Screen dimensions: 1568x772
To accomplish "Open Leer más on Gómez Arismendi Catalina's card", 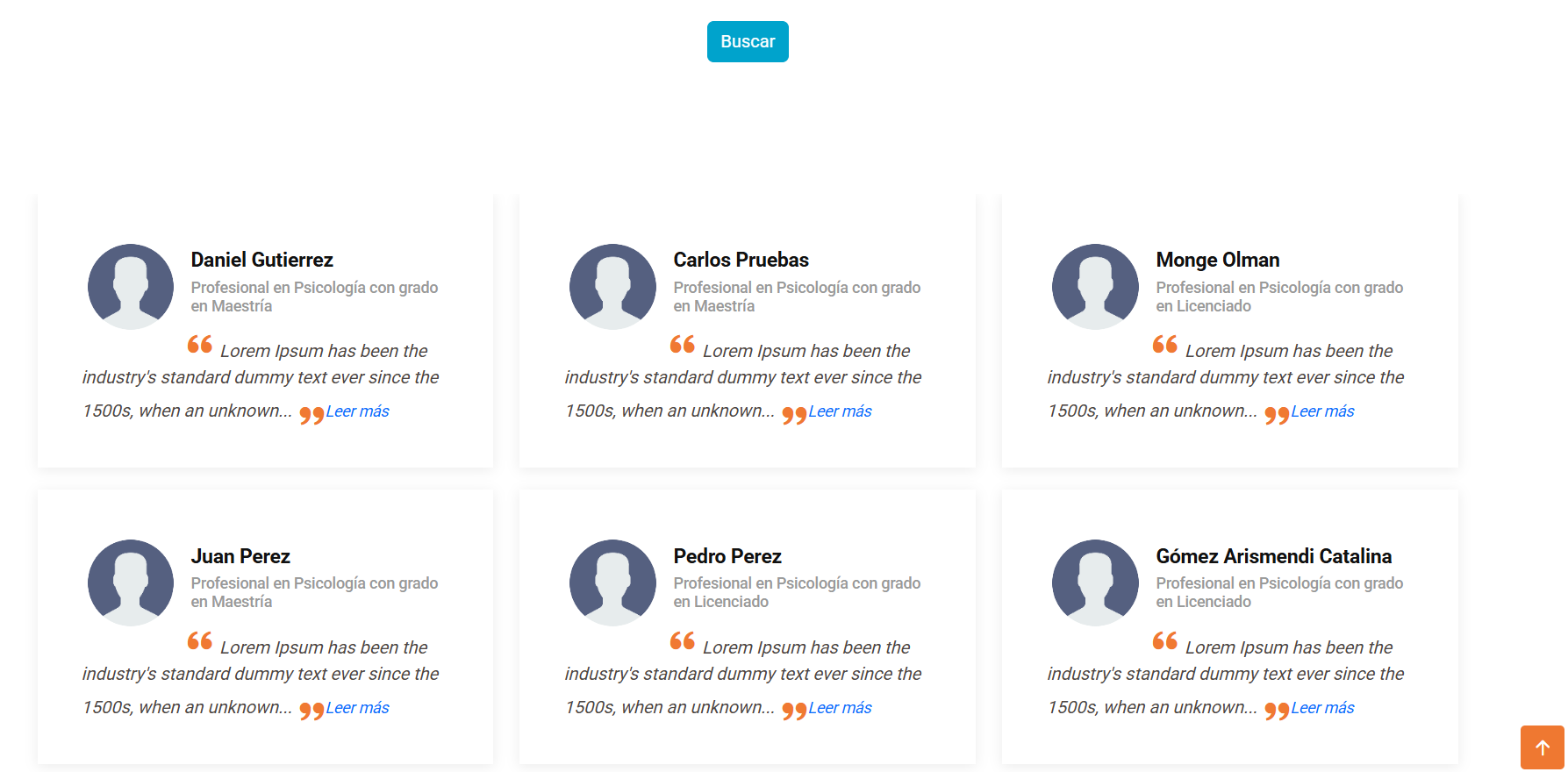I will (1322, 708).
